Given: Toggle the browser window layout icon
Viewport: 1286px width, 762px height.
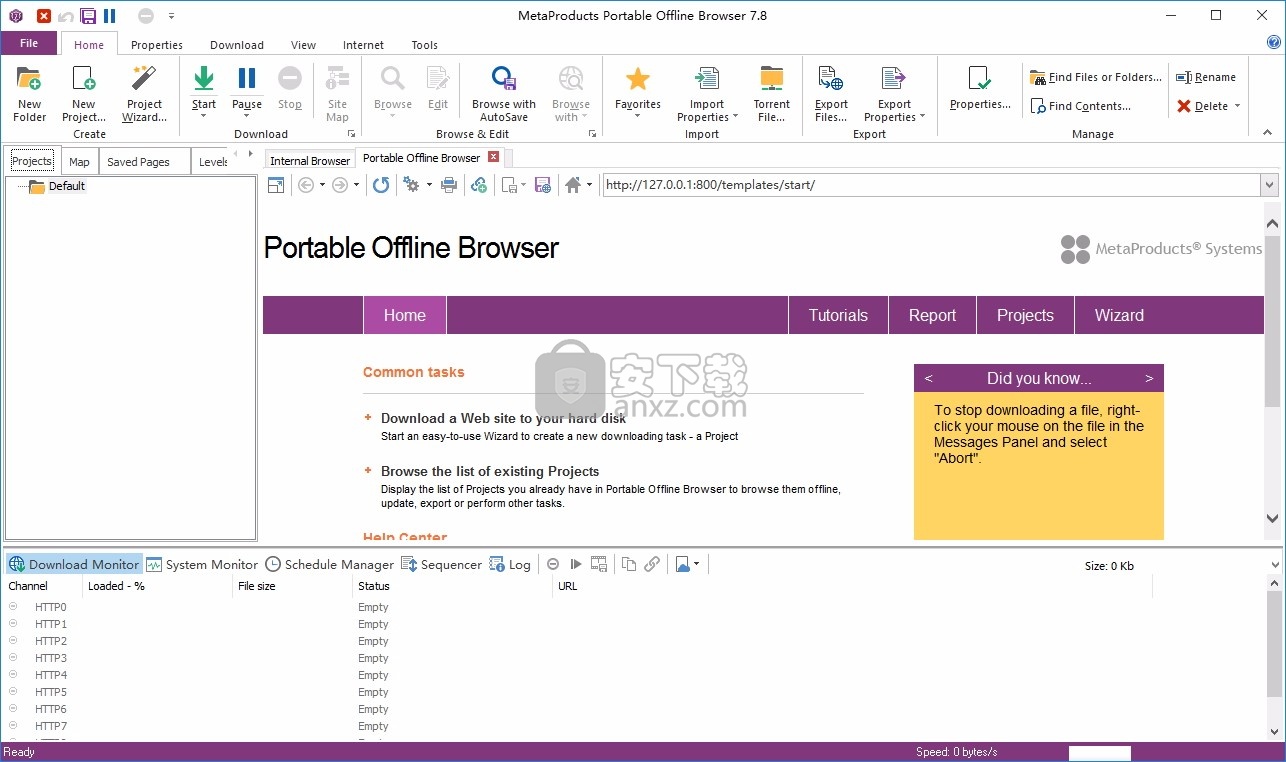Looking at the screenshot, I should [276, 185].
